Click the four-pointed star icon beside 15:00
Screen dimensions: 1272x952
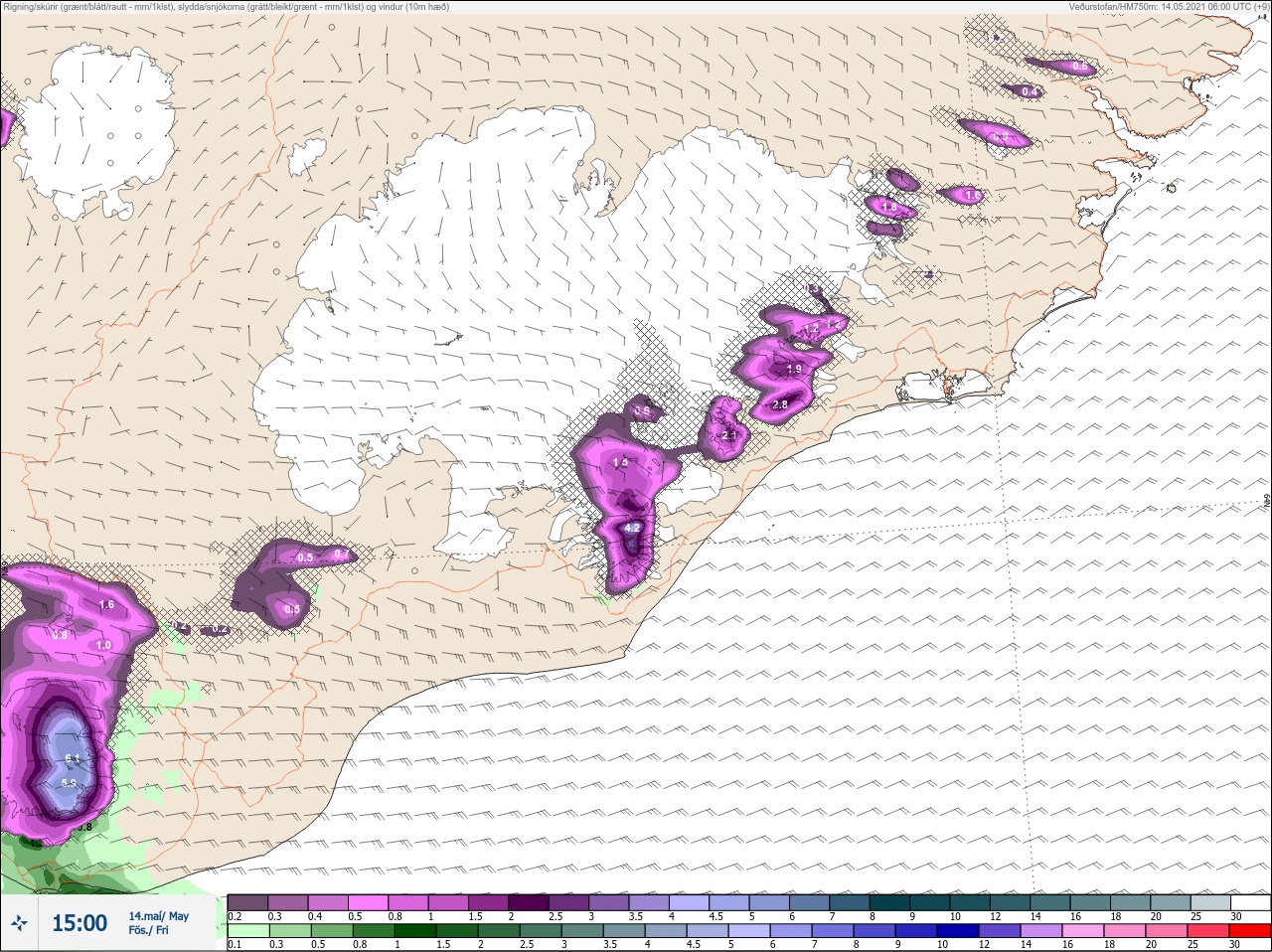pyautogui.click(x=19, y=924)
